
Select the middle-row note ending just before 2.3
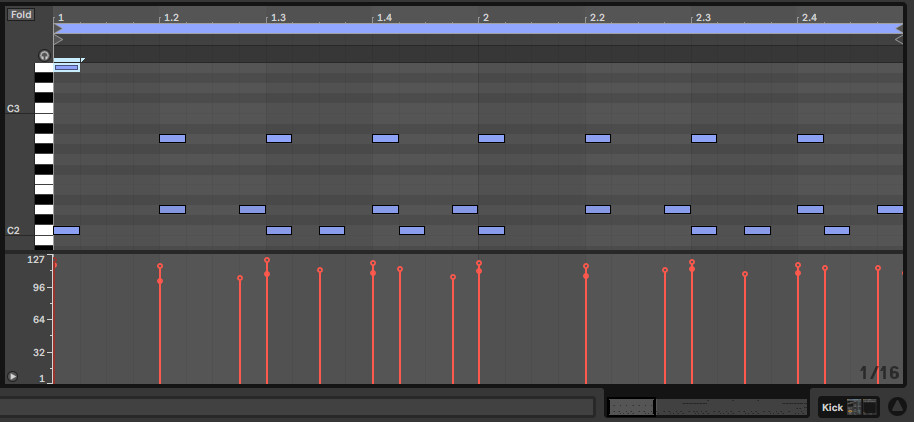pos(677,209)
